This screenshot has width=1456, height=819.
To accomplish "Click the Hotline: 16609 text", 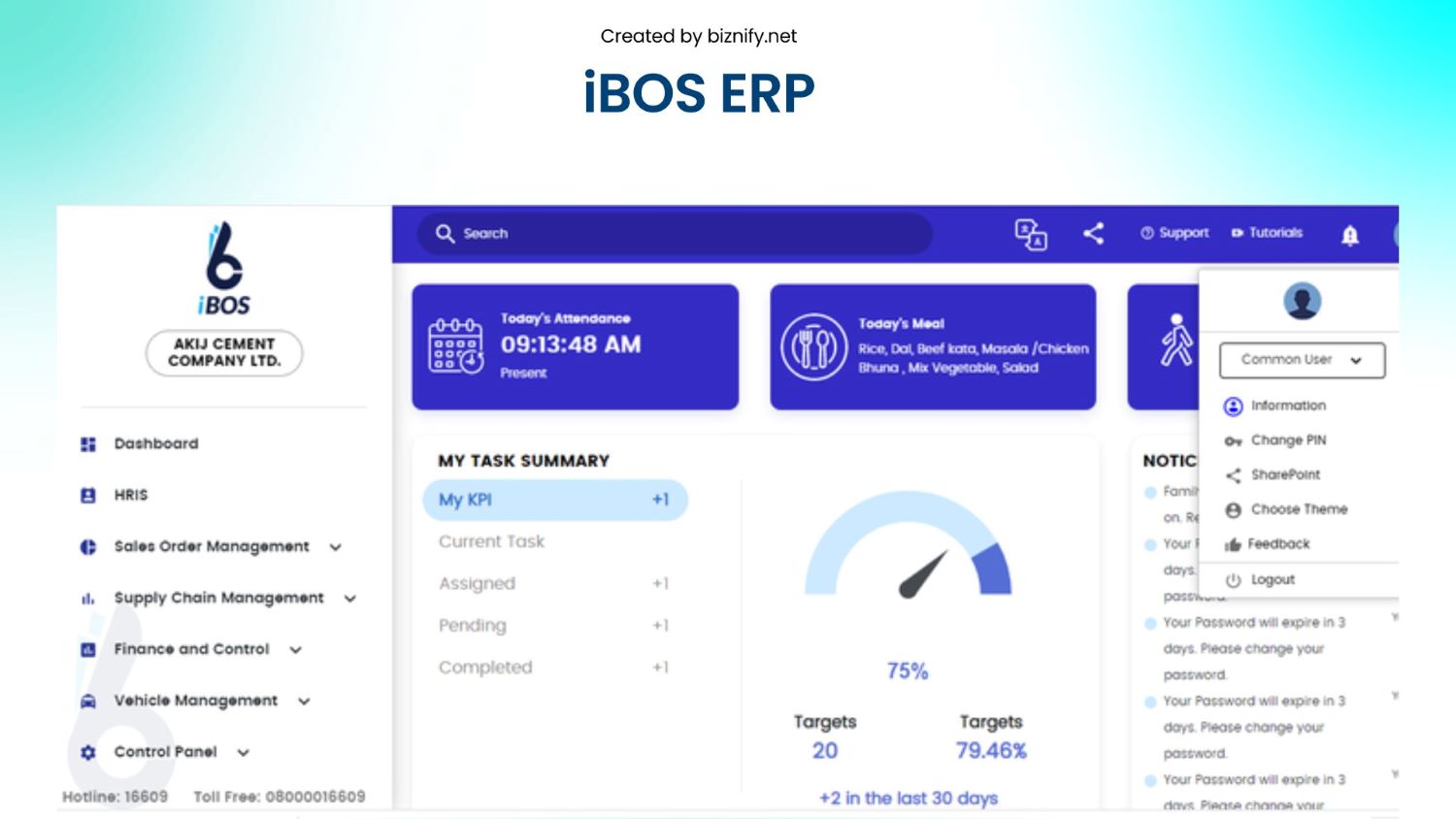I will click(x=115, y=797).
